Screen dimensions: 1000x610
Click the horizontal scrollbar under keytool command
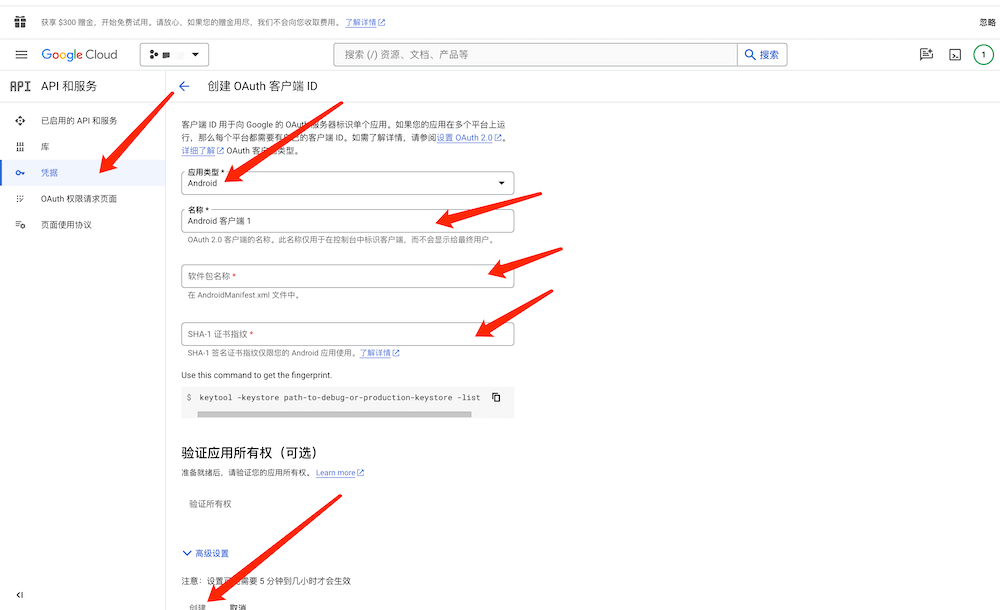(x=320, y=413)
